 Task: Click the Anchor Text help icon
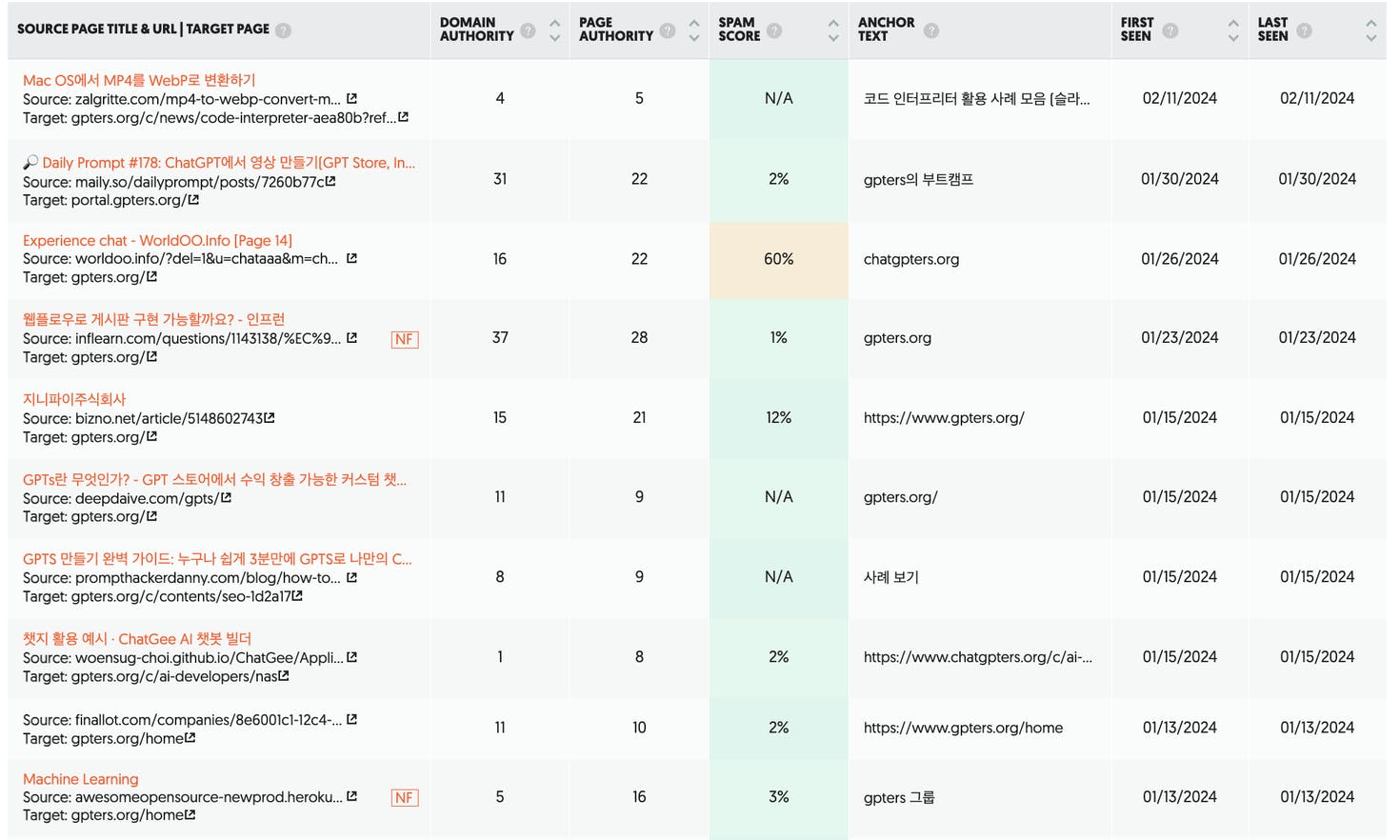coord(931,30)
